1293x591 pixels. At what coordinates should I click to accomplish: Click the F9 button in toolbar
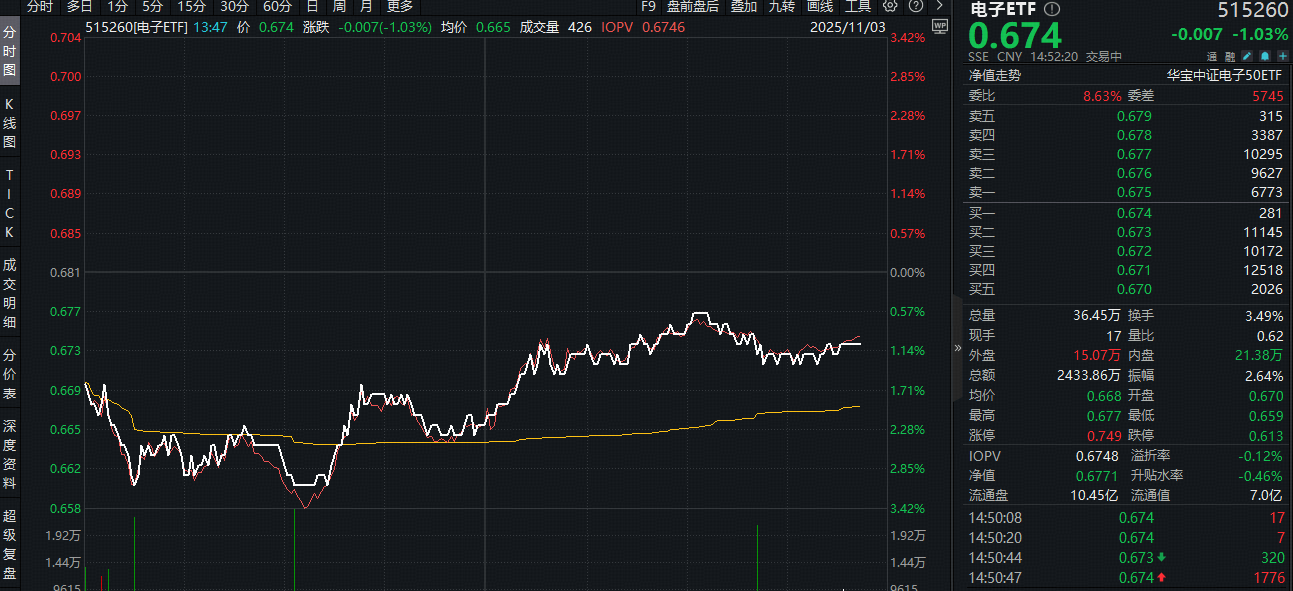click(x=648, y=6)
